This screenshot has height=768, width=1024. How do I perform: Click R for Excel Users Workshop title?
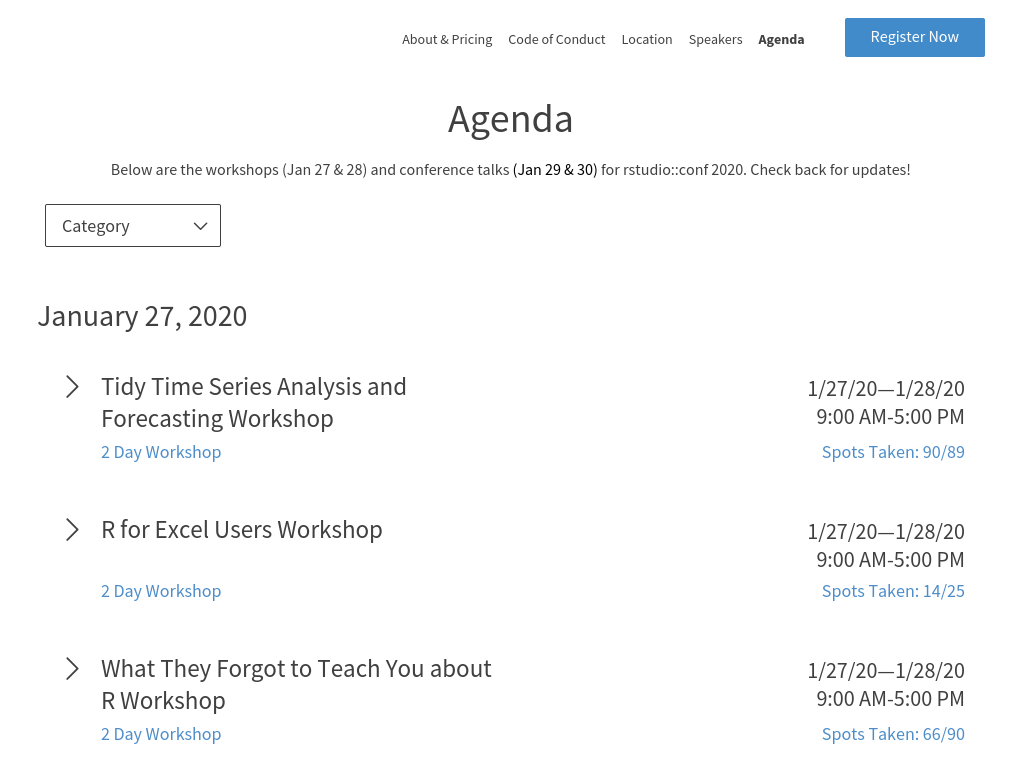click(242, 530)
